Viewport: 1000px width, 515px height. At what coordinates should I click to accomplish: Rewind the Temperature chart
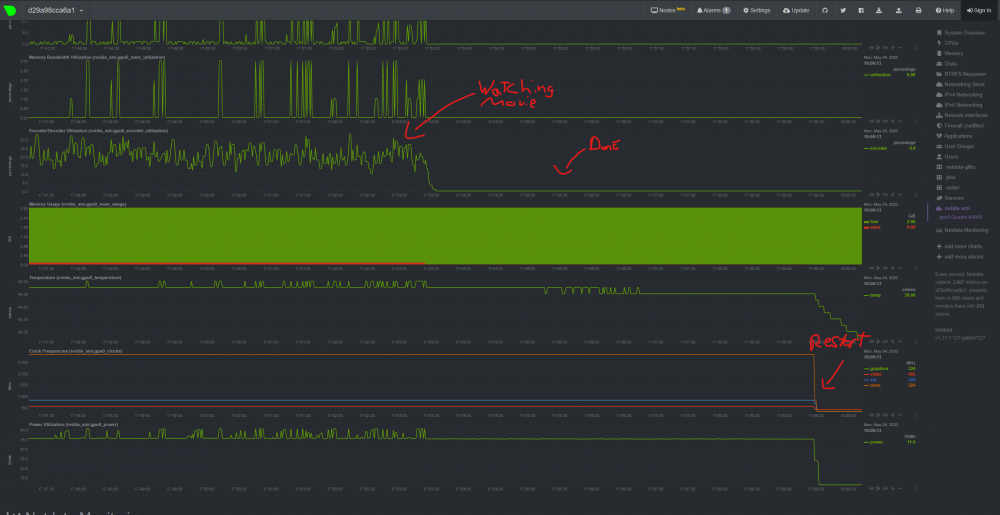click(x=871, y=341)
